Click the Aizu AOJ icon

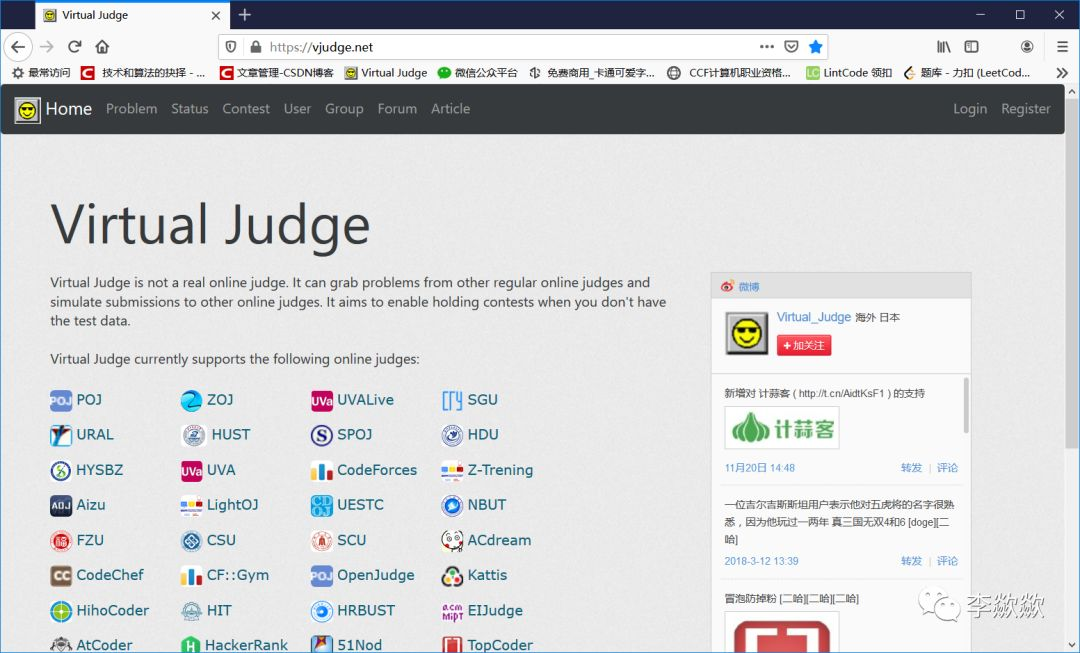[x=61, y=506]
